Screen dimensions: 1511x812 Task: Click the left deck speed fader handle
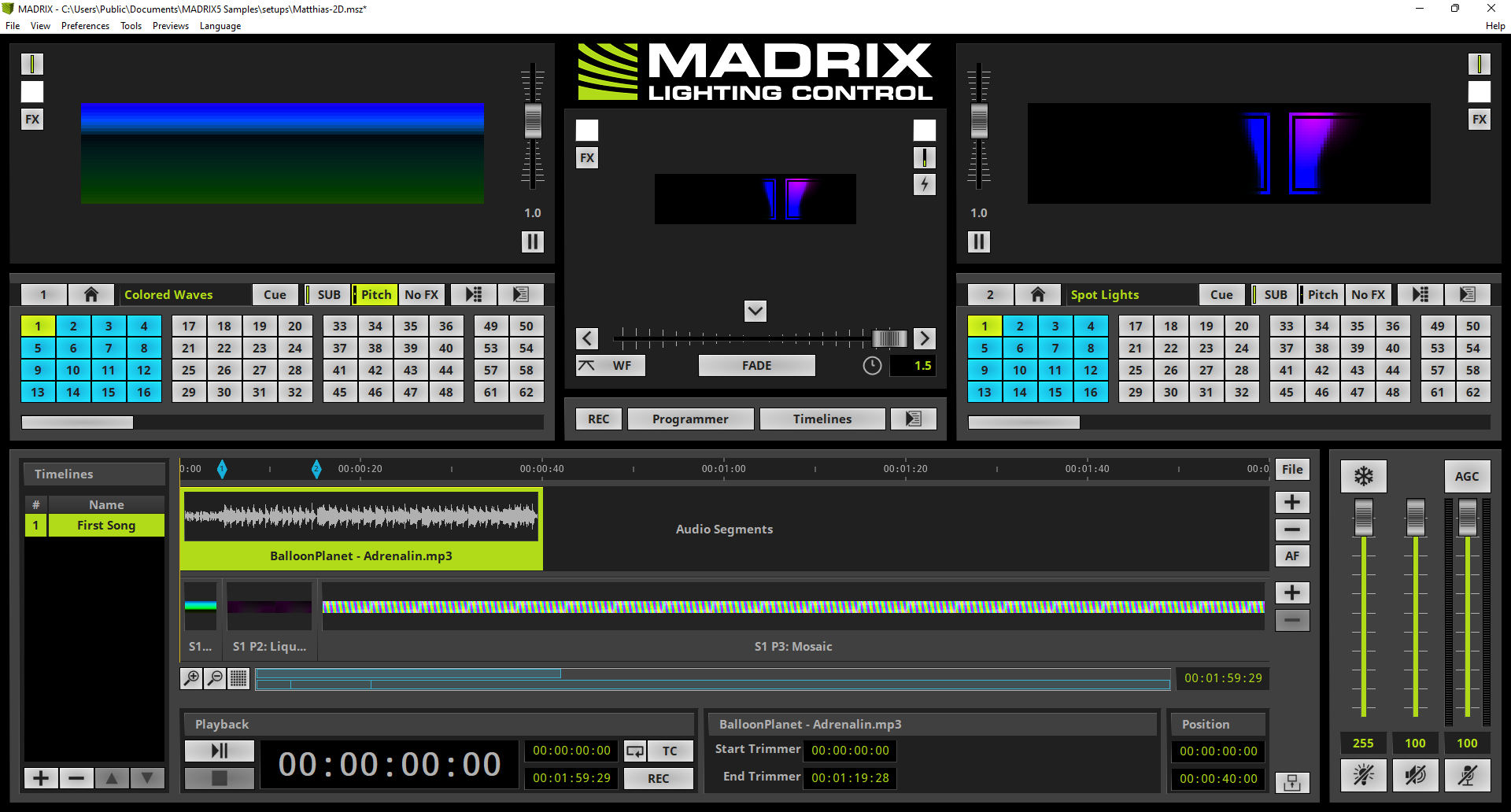pyautogui.click(x=533, y=120)
